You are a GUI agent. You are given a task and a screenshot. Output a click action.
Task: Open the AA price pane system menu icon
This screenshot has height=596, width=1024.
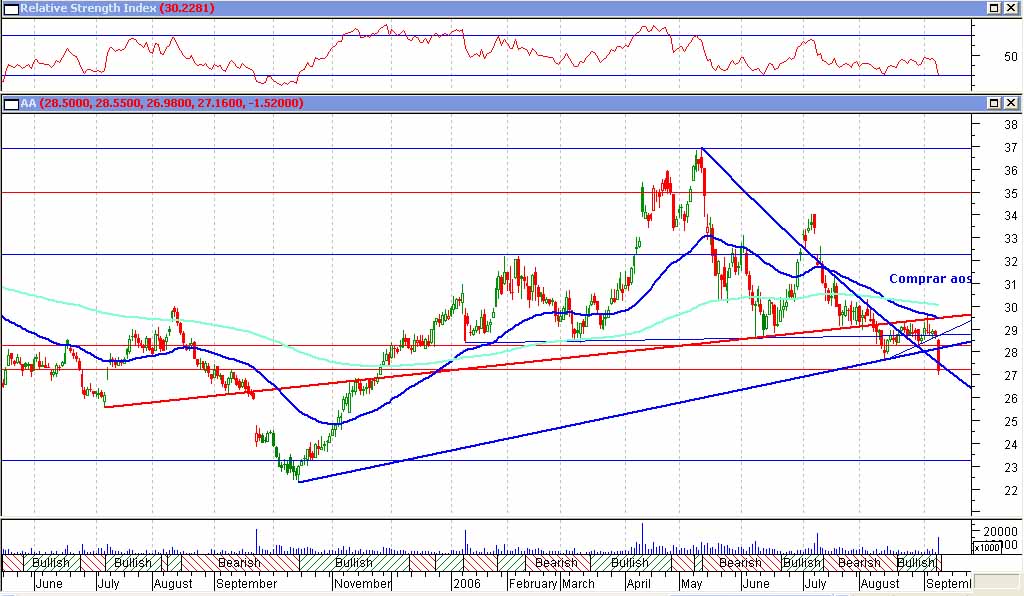tap(10, 103)
